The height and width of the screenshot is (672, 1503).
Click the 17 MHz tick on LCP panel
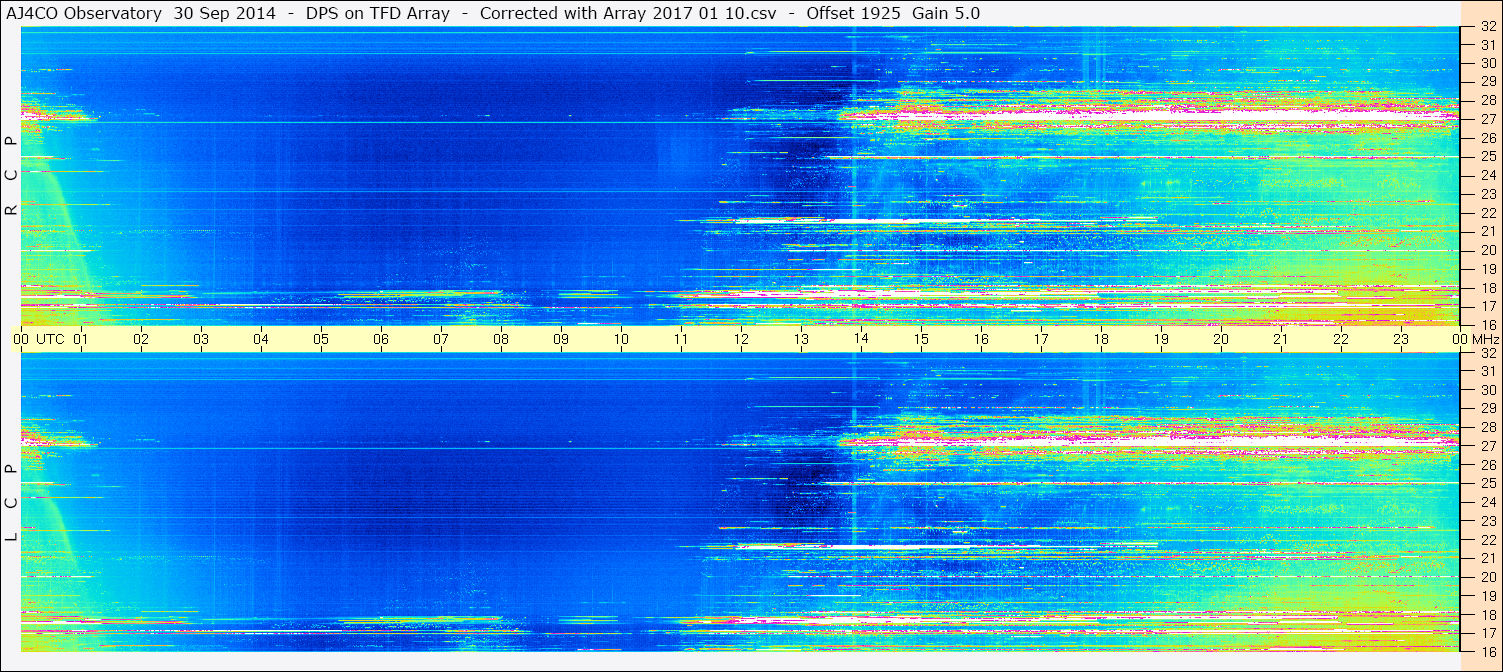[1487, 632]
